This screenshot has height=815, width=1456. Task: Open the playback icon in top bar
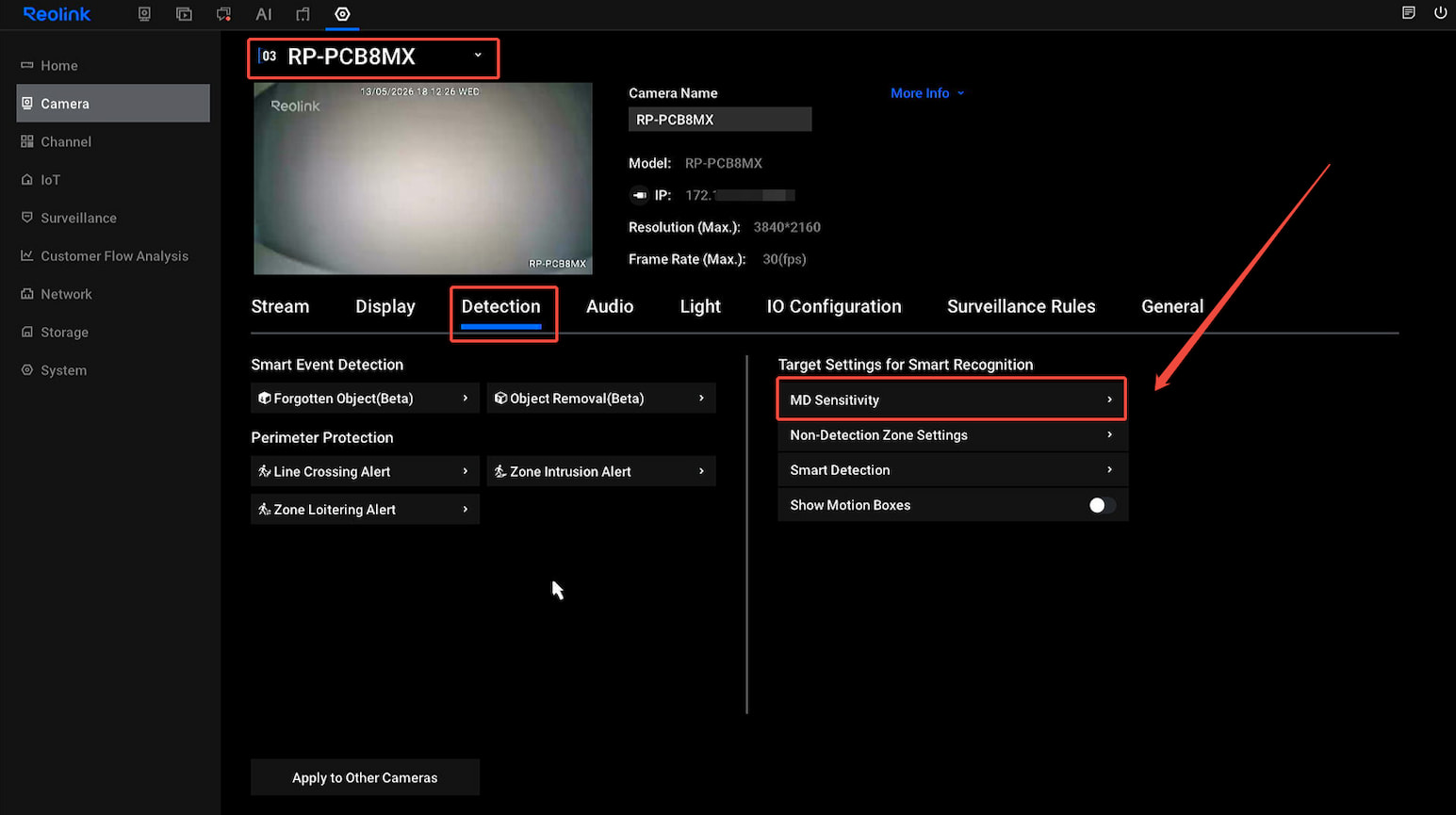(184, 14)
